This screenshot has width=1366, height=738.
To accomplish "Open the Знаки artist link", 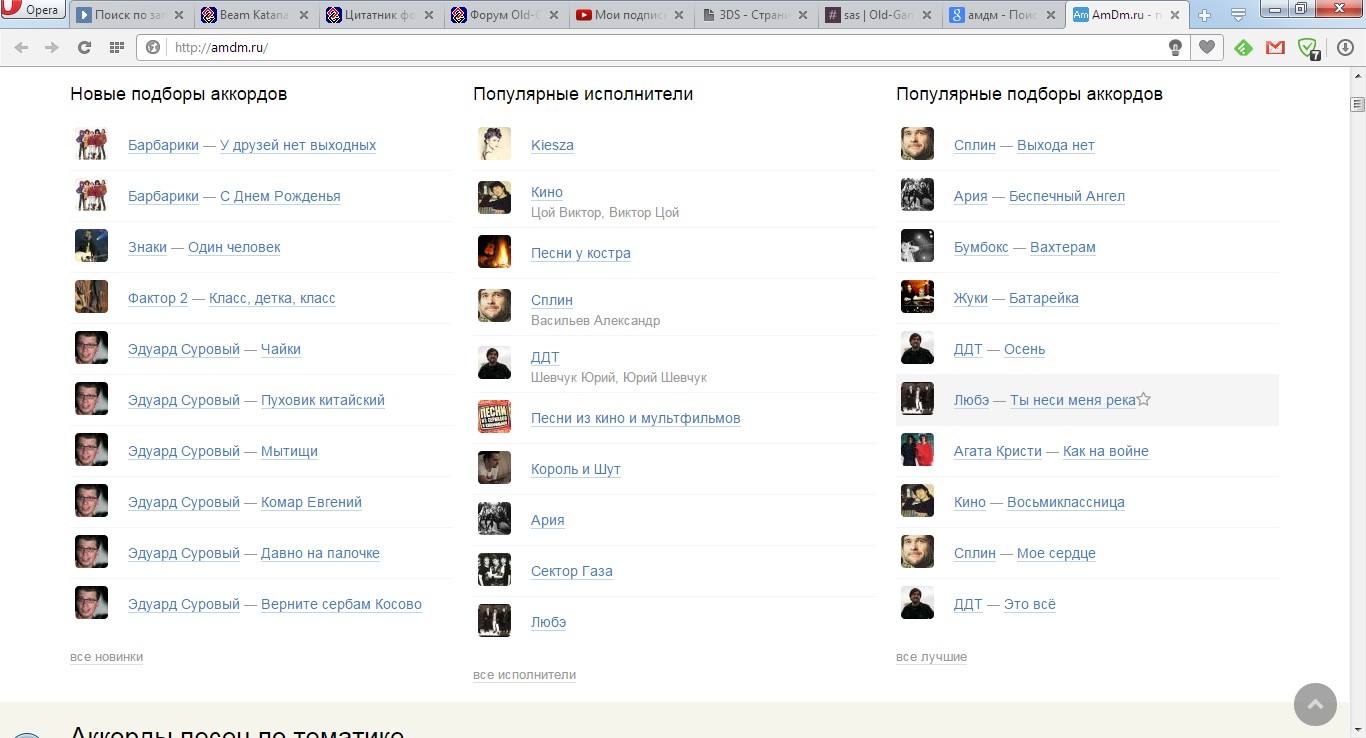I will [147, 247].
